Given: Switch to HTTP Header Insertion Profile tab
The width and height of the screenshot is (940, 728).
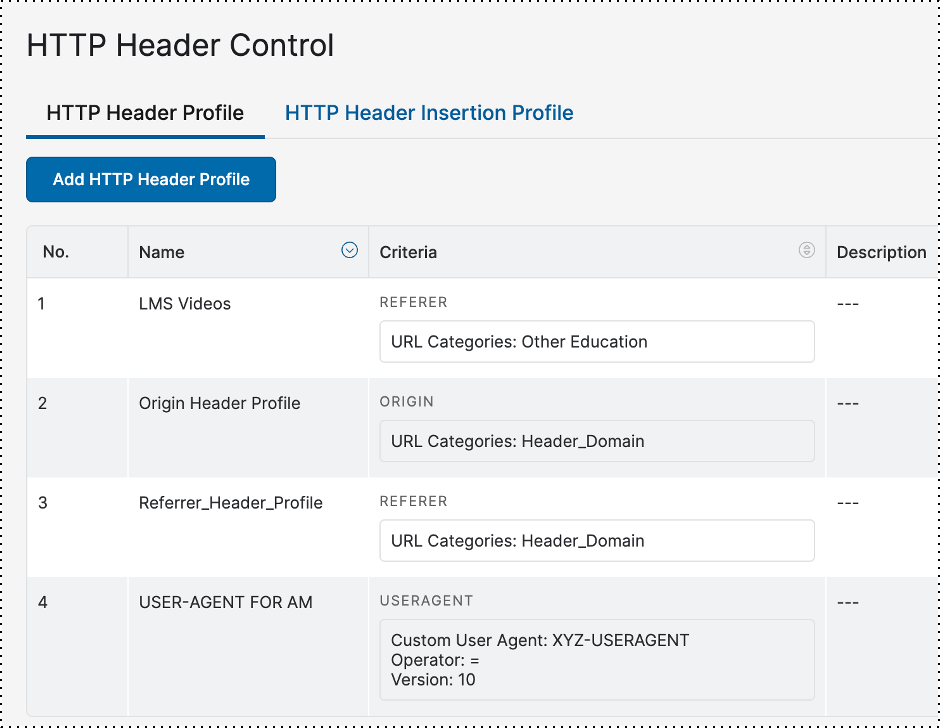Looking at the screenshot, I should 429,113.
